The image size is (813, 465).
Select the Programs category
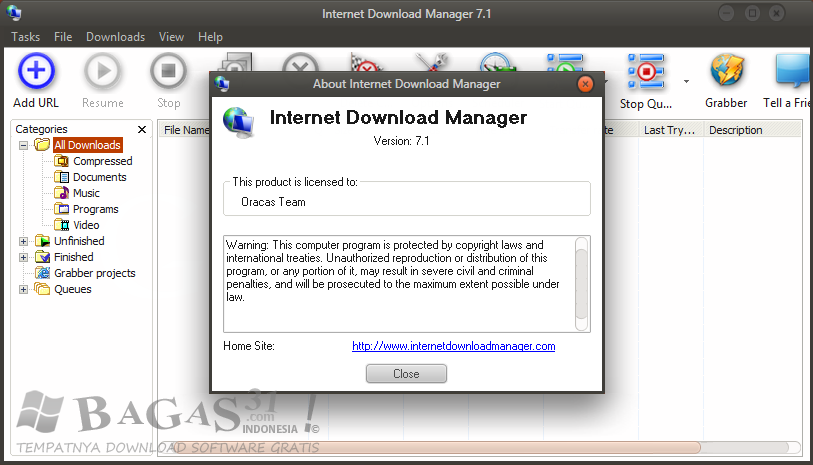(x=95, y=209)
